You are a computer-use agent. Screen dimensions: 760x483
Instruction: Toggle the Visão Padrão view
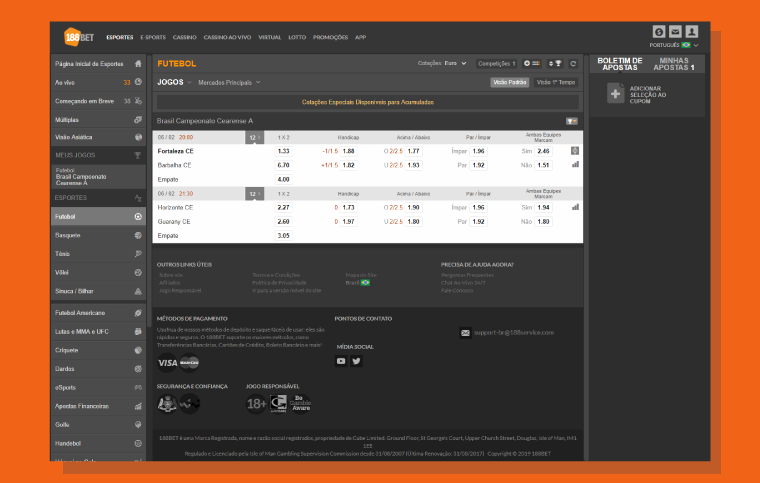coord(509,82)
